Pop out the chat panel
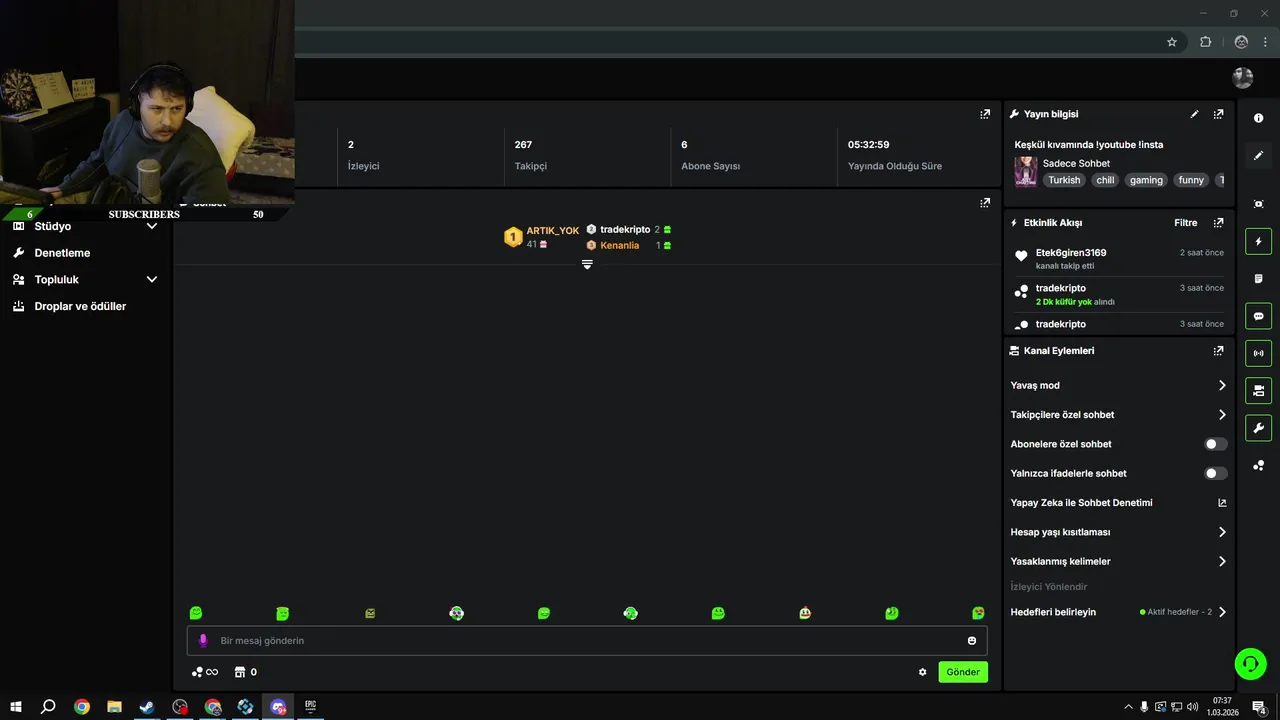 click(985, 202)
